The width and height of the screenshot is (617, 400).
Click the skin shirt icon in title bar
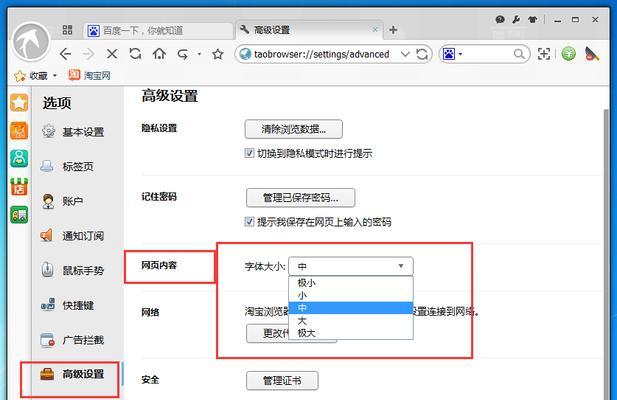click(x=532, y=19)
